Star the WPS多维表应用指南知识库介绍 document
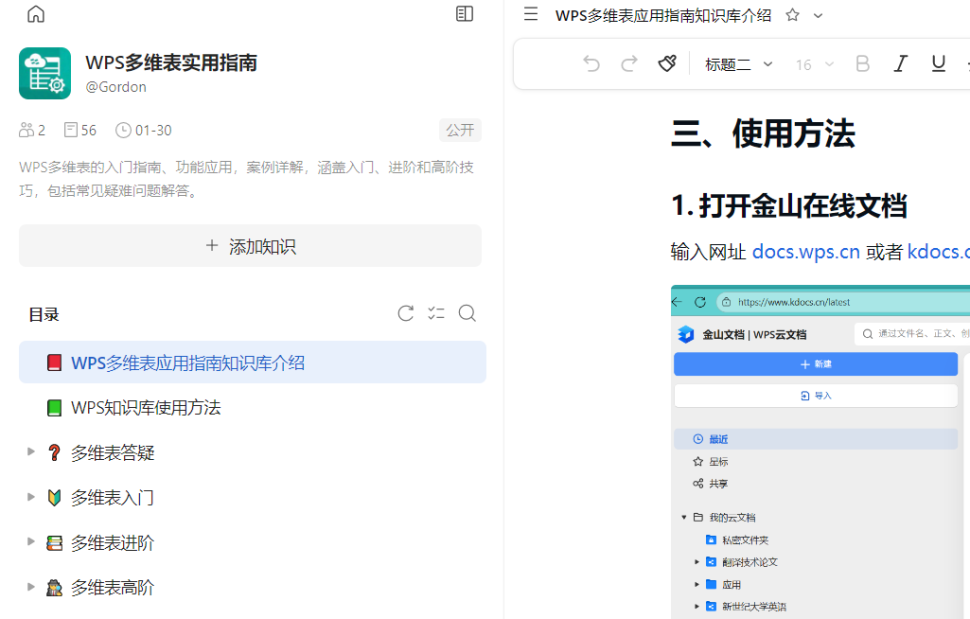The height and width of the screenshot is (619, 970). tap(792, 15)
